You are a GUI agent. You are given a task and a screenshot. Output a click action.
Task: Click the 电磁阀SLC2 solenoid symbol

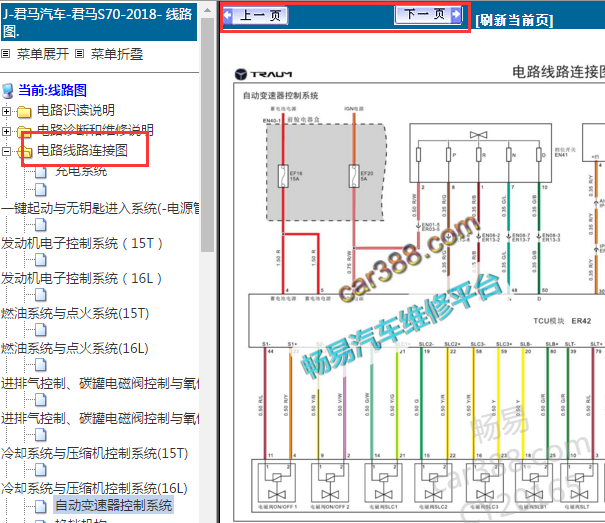click(x=433, y=484)
